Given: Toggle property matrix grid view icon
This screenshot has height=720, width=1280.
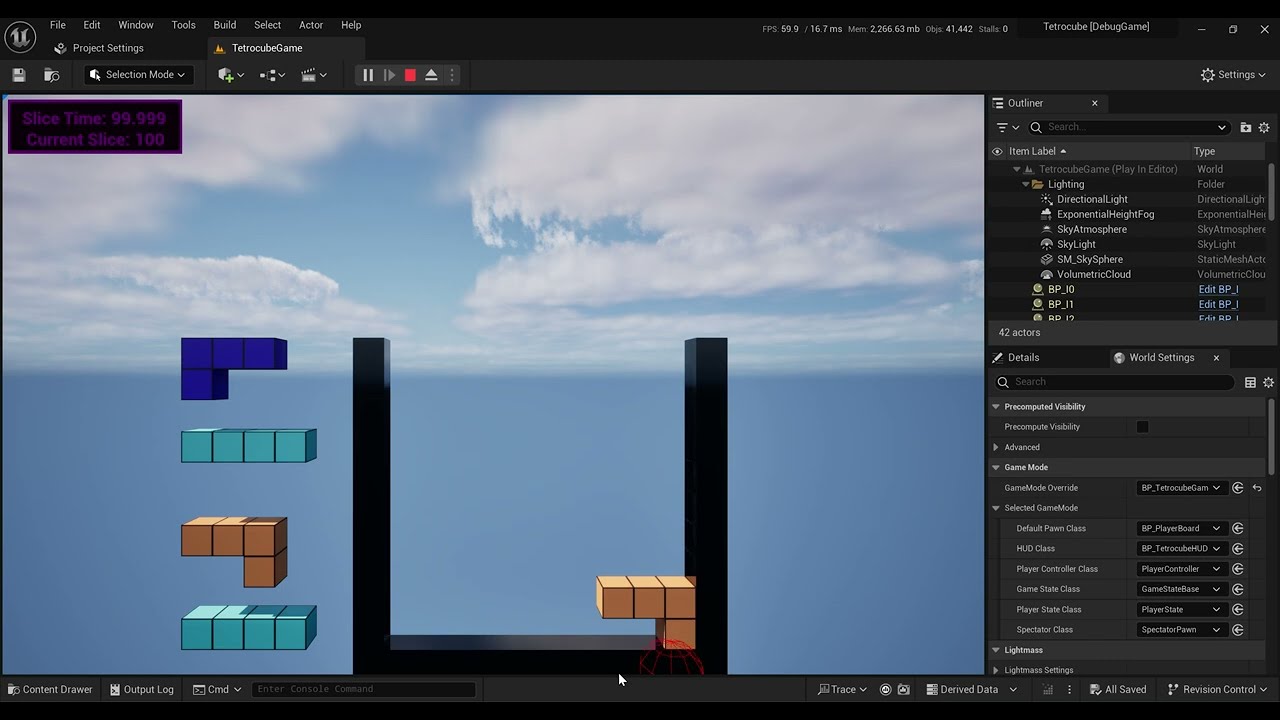Looking at the screenshot, I should tap(1250, 382).
